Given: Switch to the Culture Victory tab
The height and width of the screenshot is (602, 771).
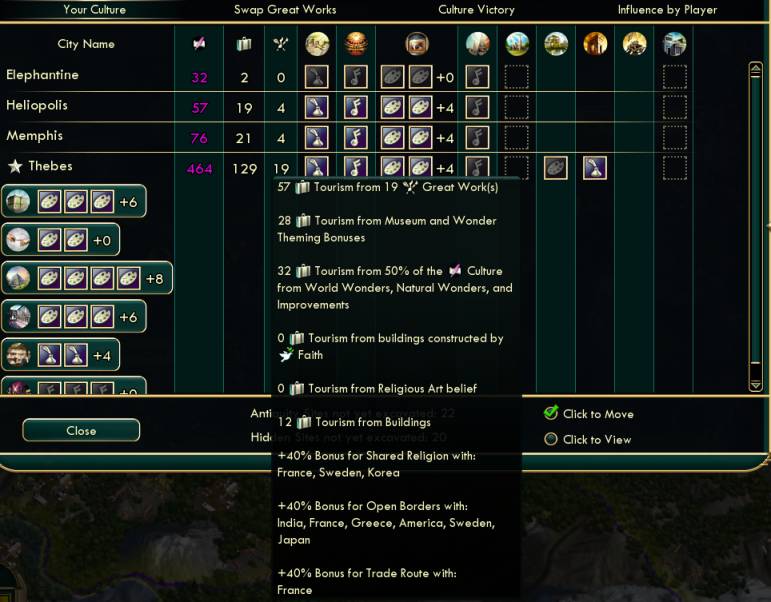Looking at the screenshot, I should pyautogui.click(x=476, y=10).
